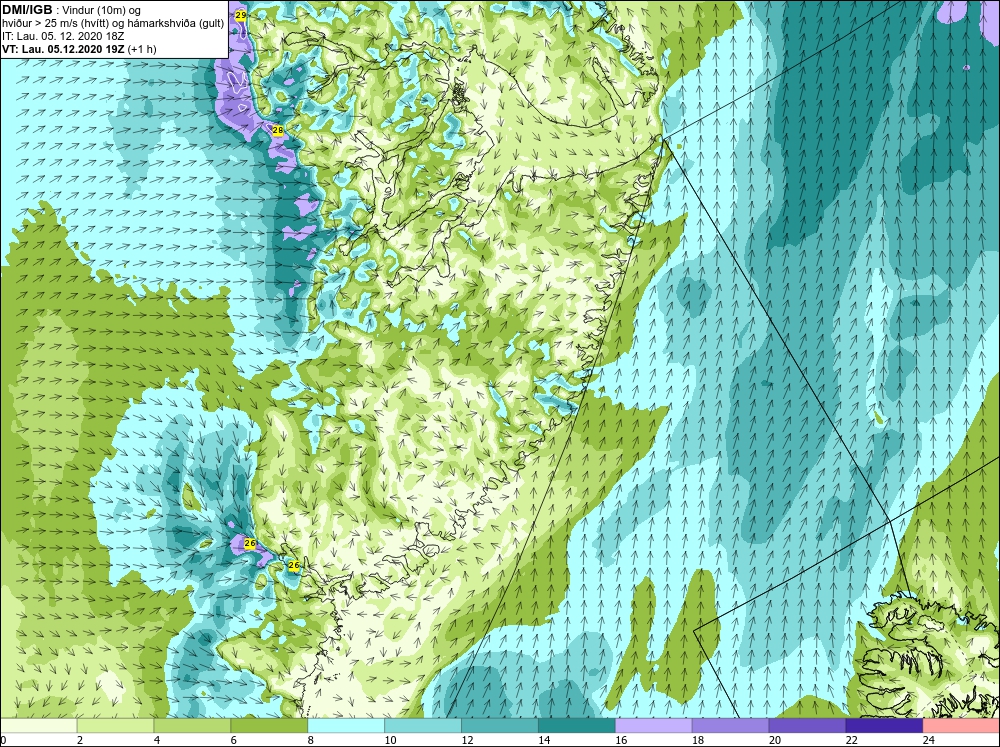Select the lavender 16–18 legend swatch

653,725
